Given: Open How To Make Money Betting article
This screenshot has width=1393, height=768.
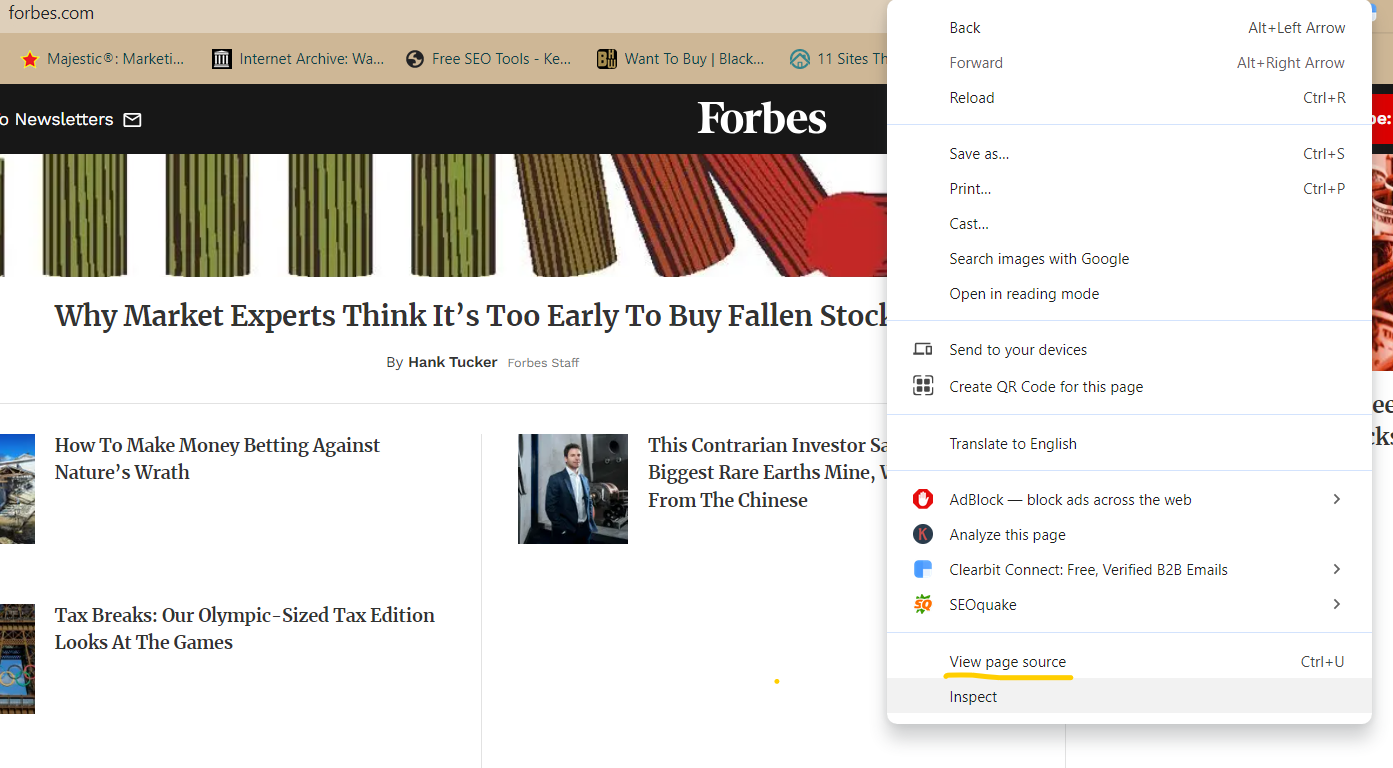Looking at the screenshot, I should (x=217, y=459).
